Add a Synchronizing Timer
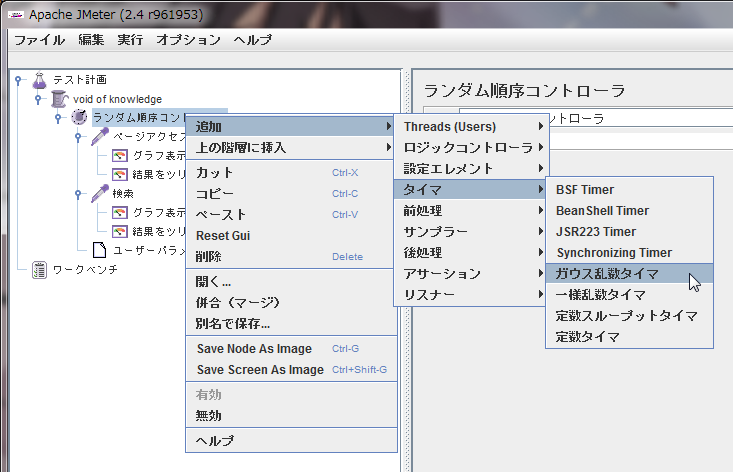The image size is (733, 472). point(629,253)
